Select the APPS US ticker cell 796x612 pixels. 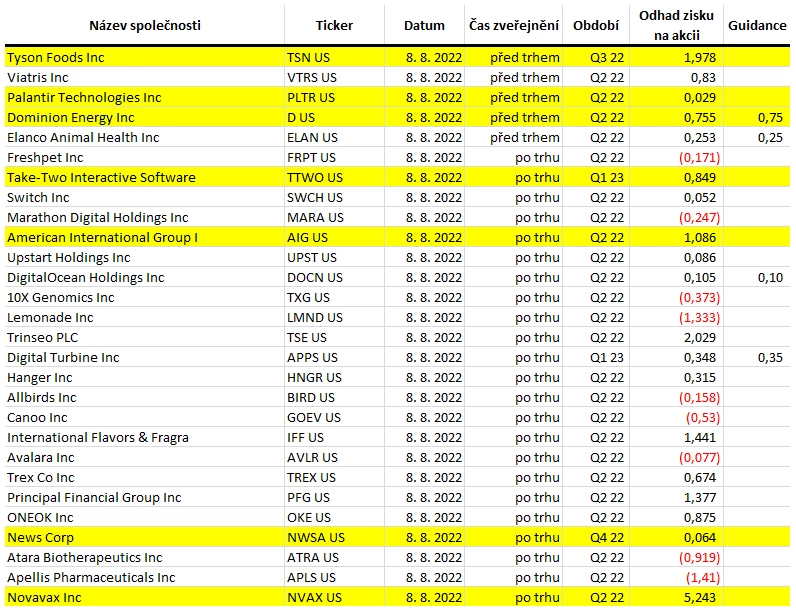[x=334, y=357]
